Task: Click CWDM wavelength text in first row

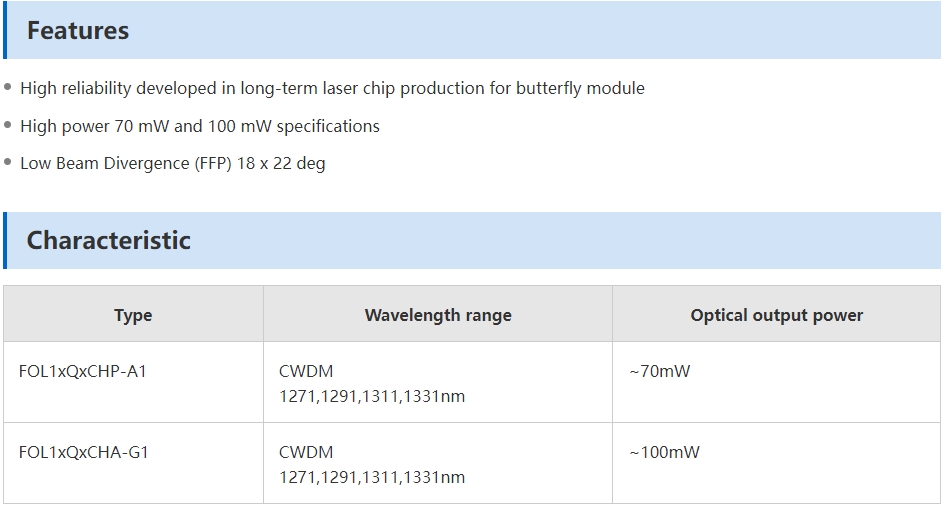Action: click(x=306, y=371)
